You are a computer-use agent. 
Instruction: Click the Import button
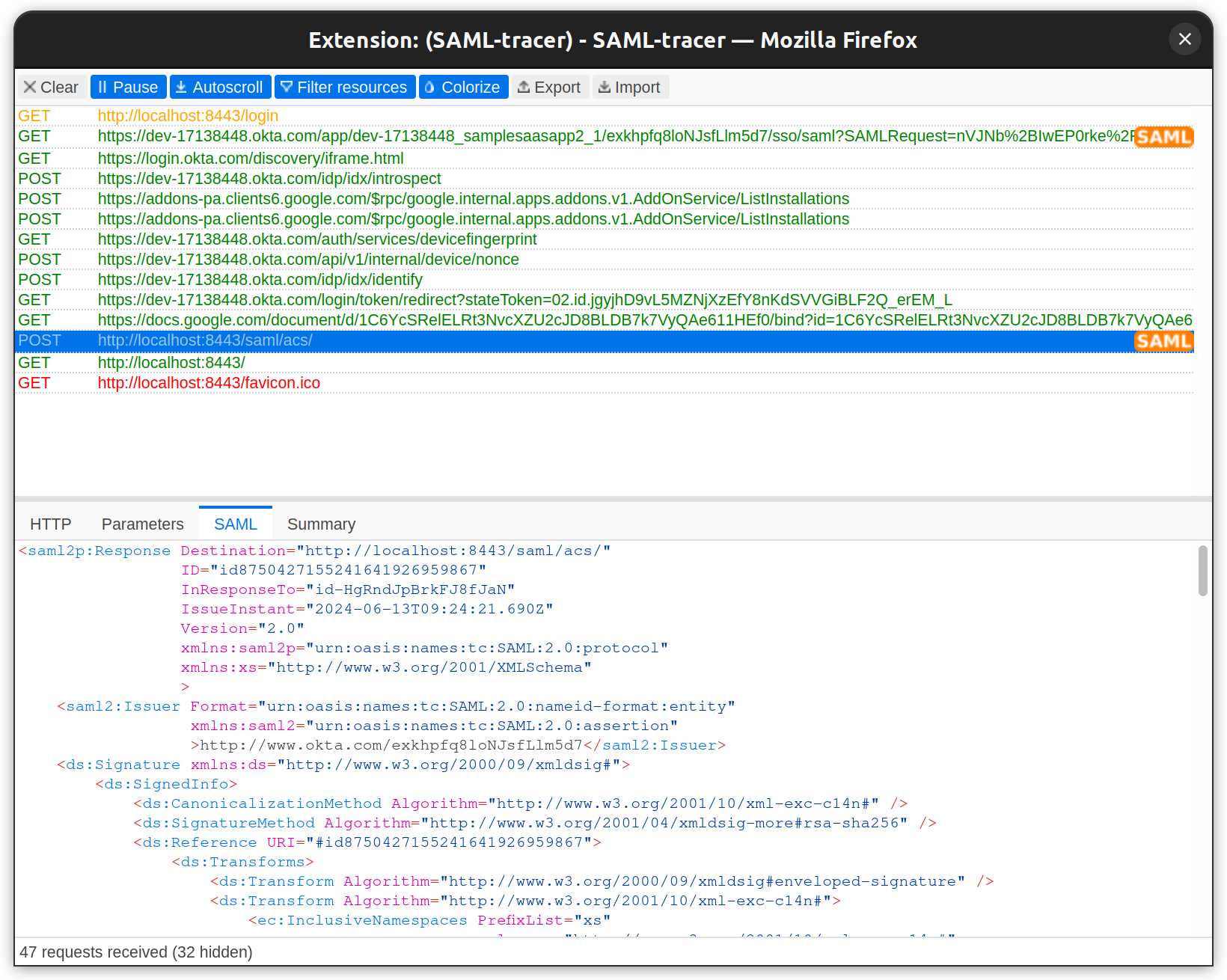coord(630,87)
